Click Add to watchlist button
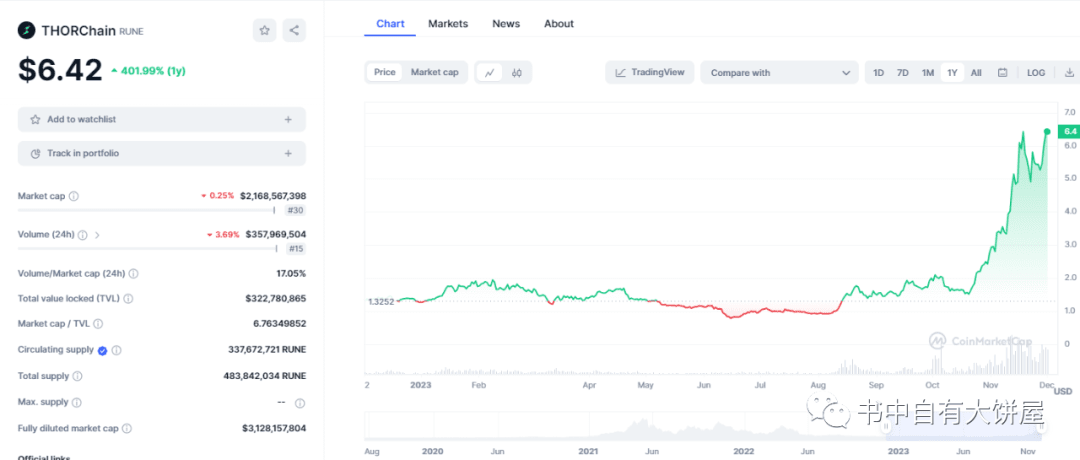 pos(162,119)
